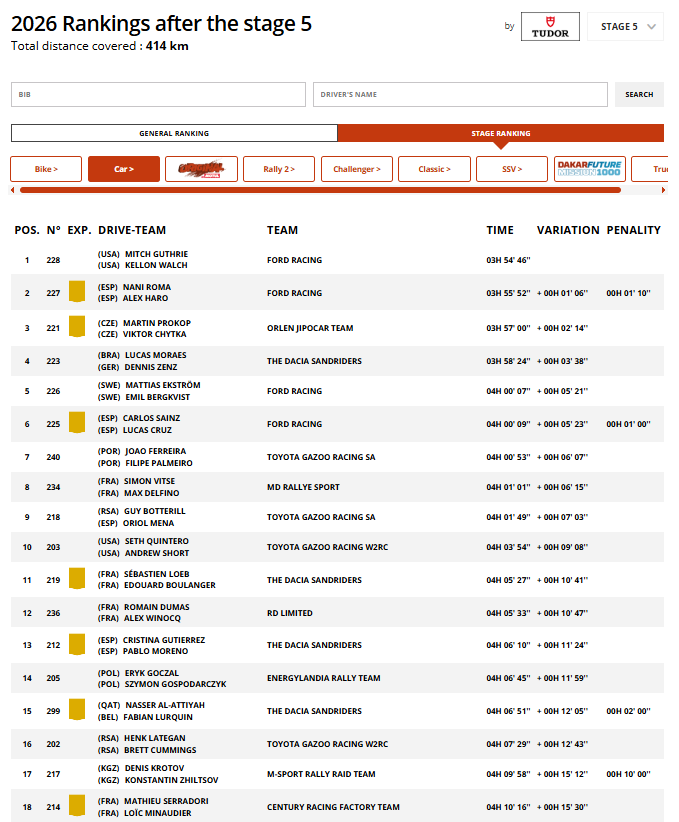Open the Dakar Future Mission 1000 category
This screenshot has height=822, width=679.
click(589, 169)
